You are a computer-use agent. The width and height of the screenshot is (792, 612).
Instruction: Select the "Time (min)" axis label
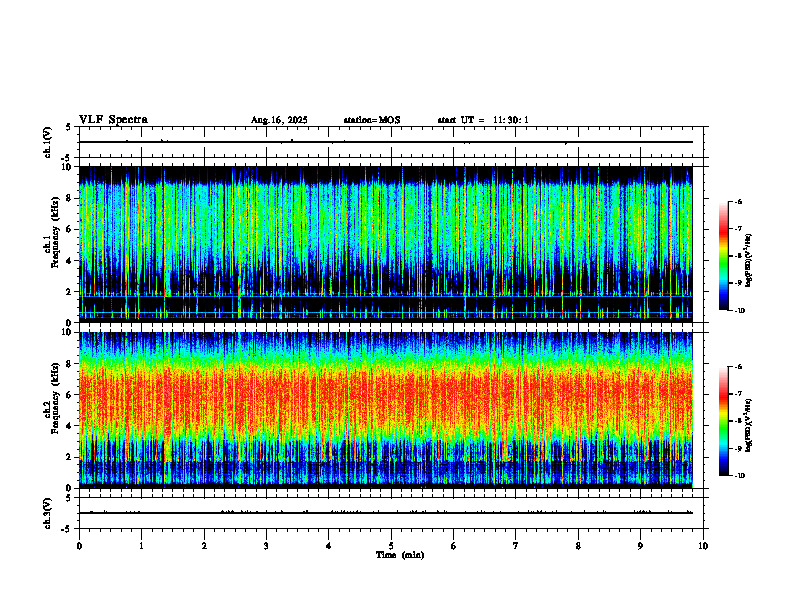(400, 555)
